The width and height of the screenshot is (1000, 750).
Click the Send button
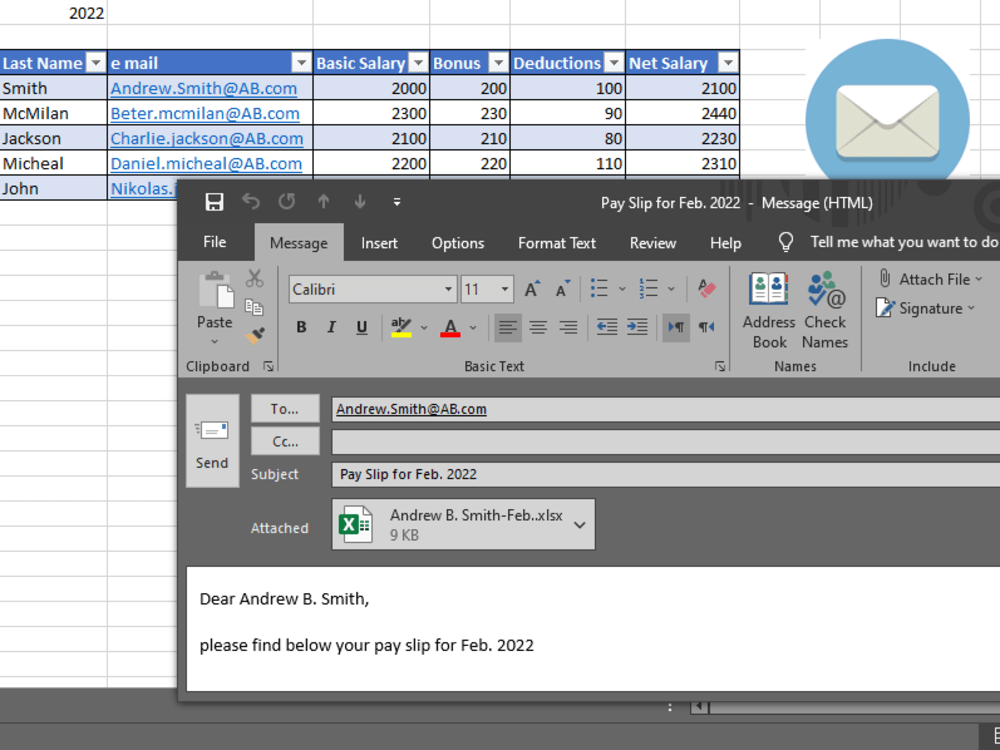click(x=212, y=441)
